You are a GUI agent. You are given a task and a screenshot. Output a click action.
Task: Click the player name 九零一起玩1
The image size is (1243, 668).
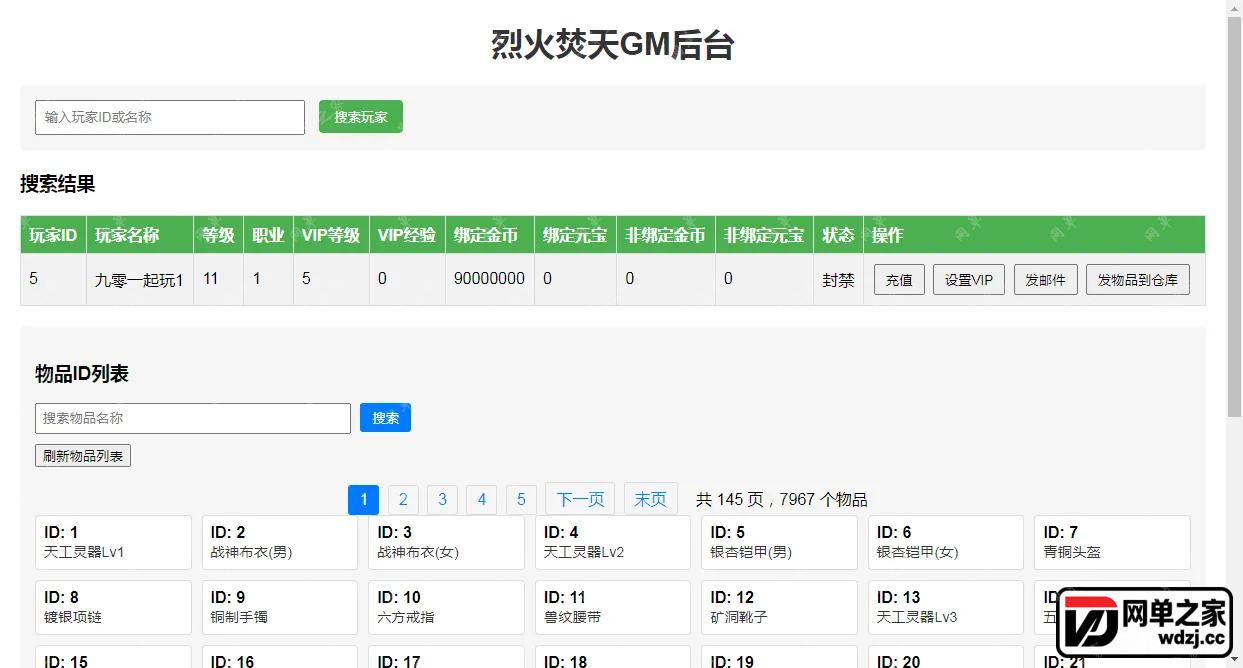(139, 280)
